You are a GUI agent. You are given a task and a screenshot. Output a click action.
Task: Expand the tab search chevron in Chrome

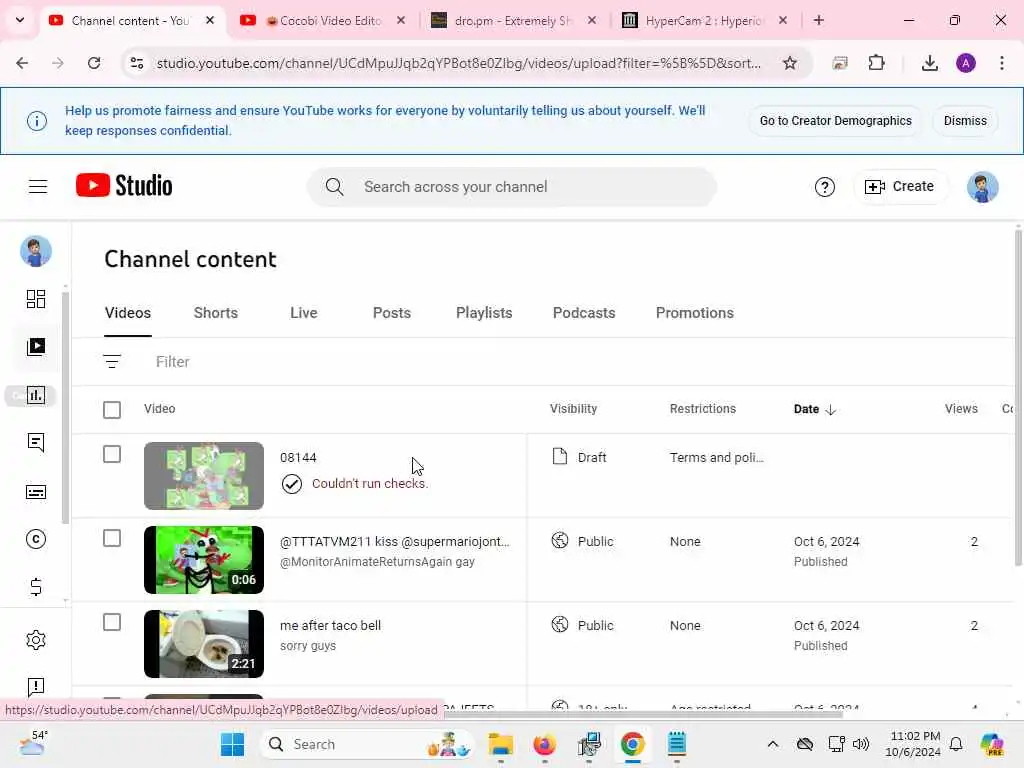(20, 20)
